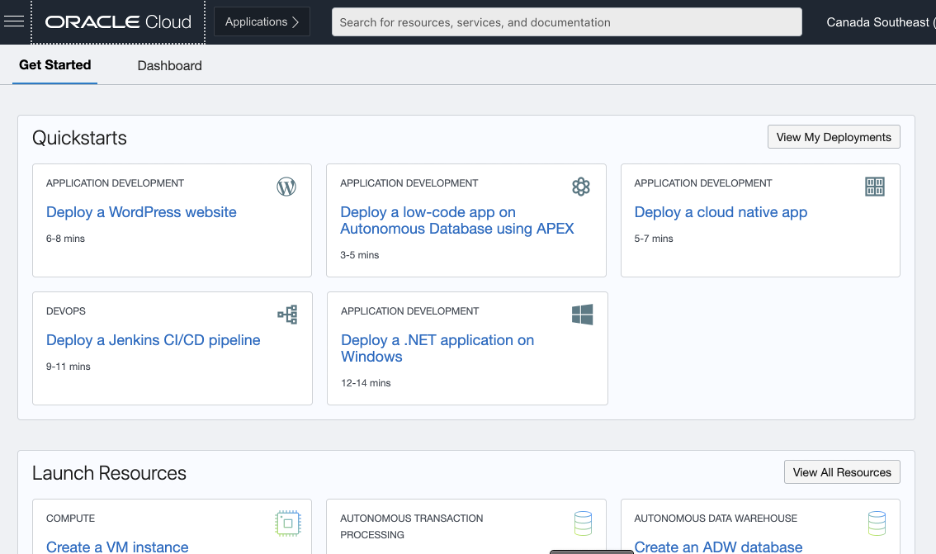Image resolution: width=936 pixels, height=554 pixels.
Task: Open Deploy a Jenkins CI/CD pipeline link
Action: tap(153, 340)
